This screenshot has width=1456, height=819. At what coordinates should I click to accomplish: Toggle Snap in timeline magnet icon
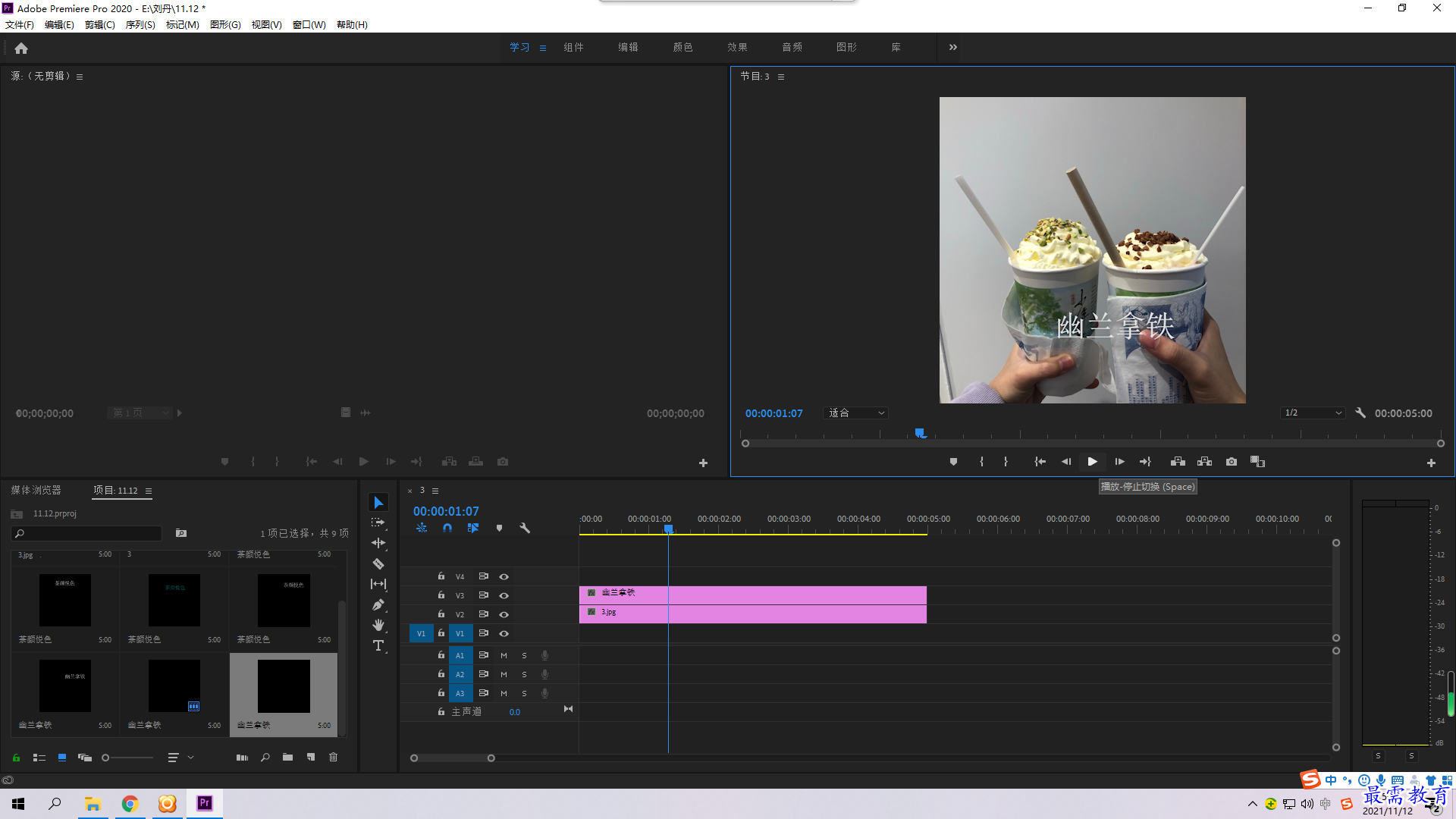pos(447,528)
